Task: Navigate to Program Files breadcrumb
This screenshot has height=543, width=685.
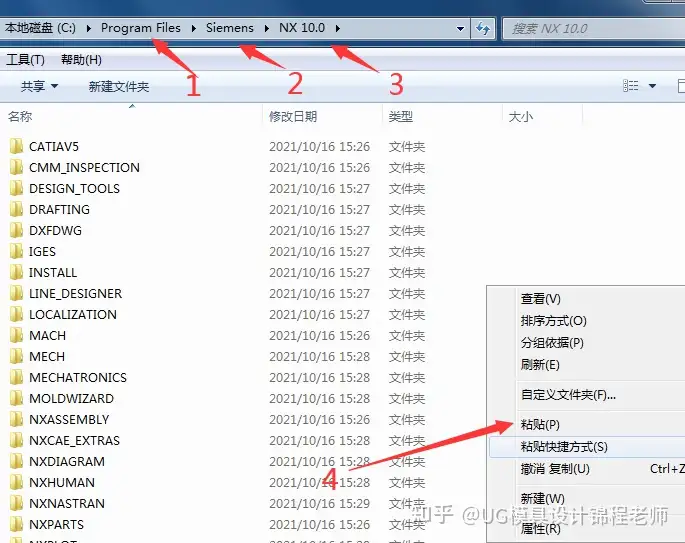Action: pyautogui.click(x=141, y=28)
